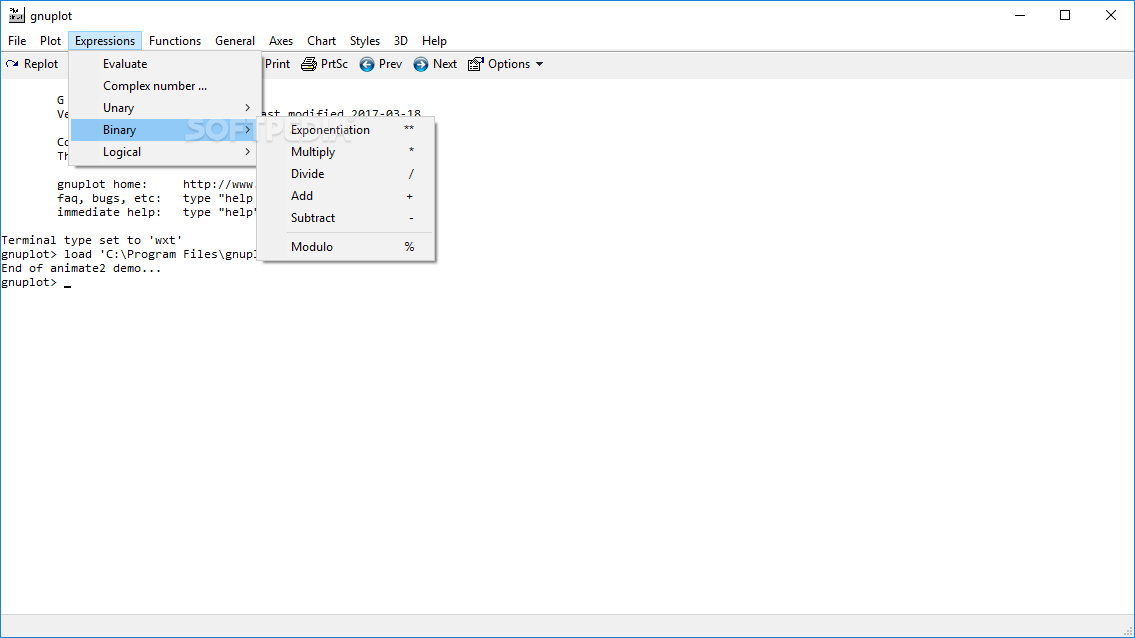Select the highlighted Binary submenu entry
Screen dimensions: 1135x638
point(166,130)
